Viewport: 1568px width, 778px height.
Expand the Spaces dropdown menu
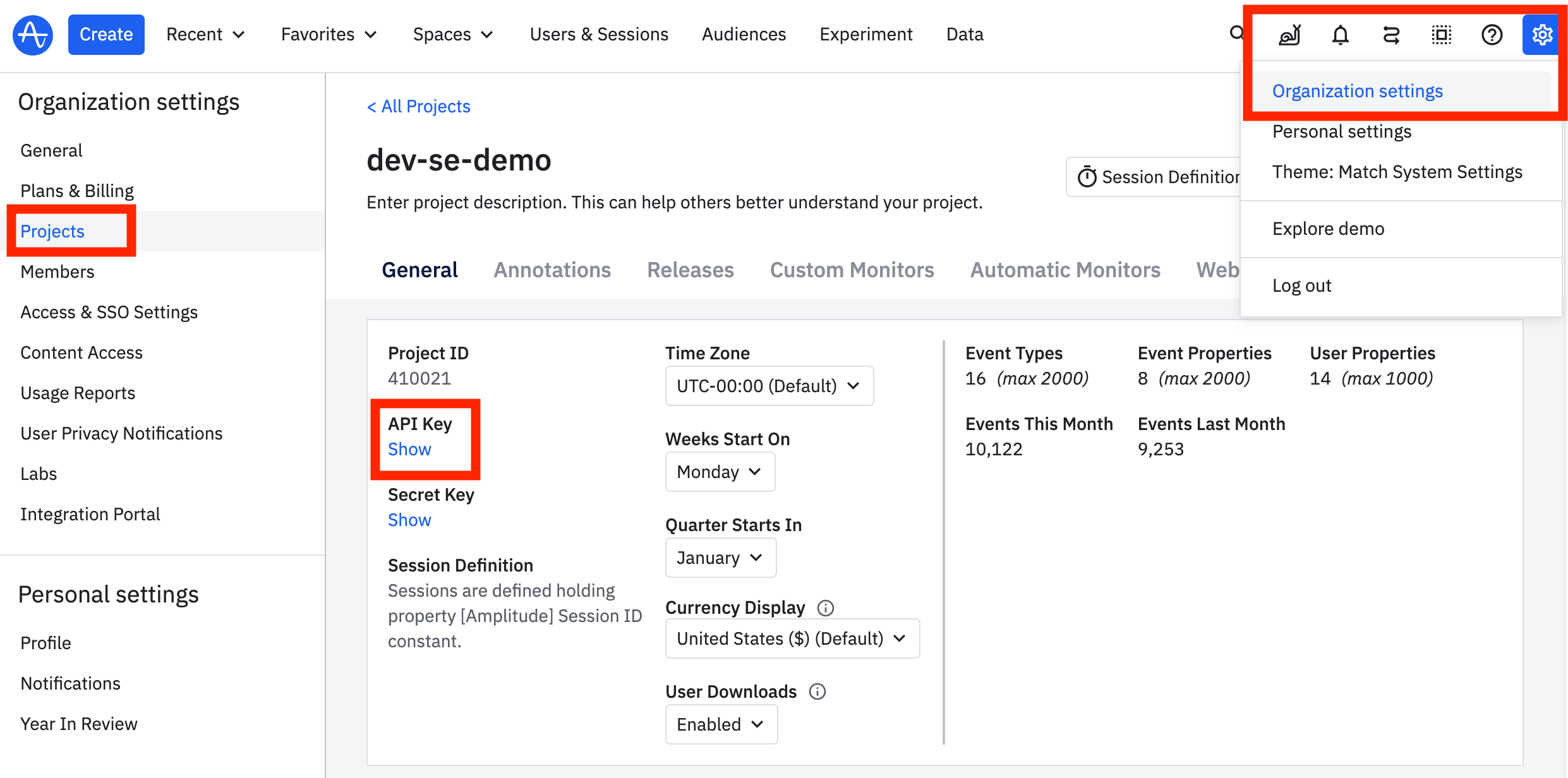[453, 35]
